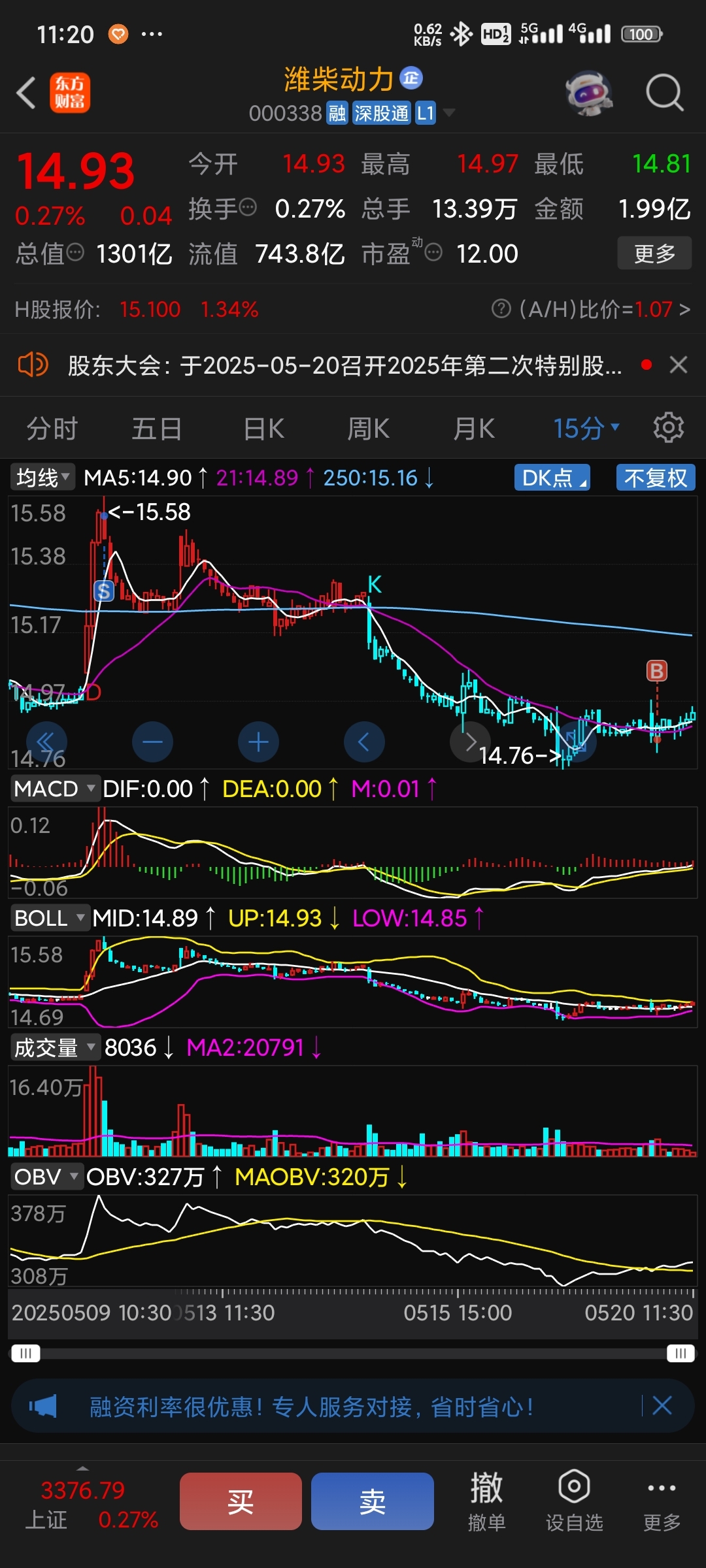Tap the announcement speaker icon
Image resolution: width=706 pixels, height=1568 pixels.
[x=33, y=365]
